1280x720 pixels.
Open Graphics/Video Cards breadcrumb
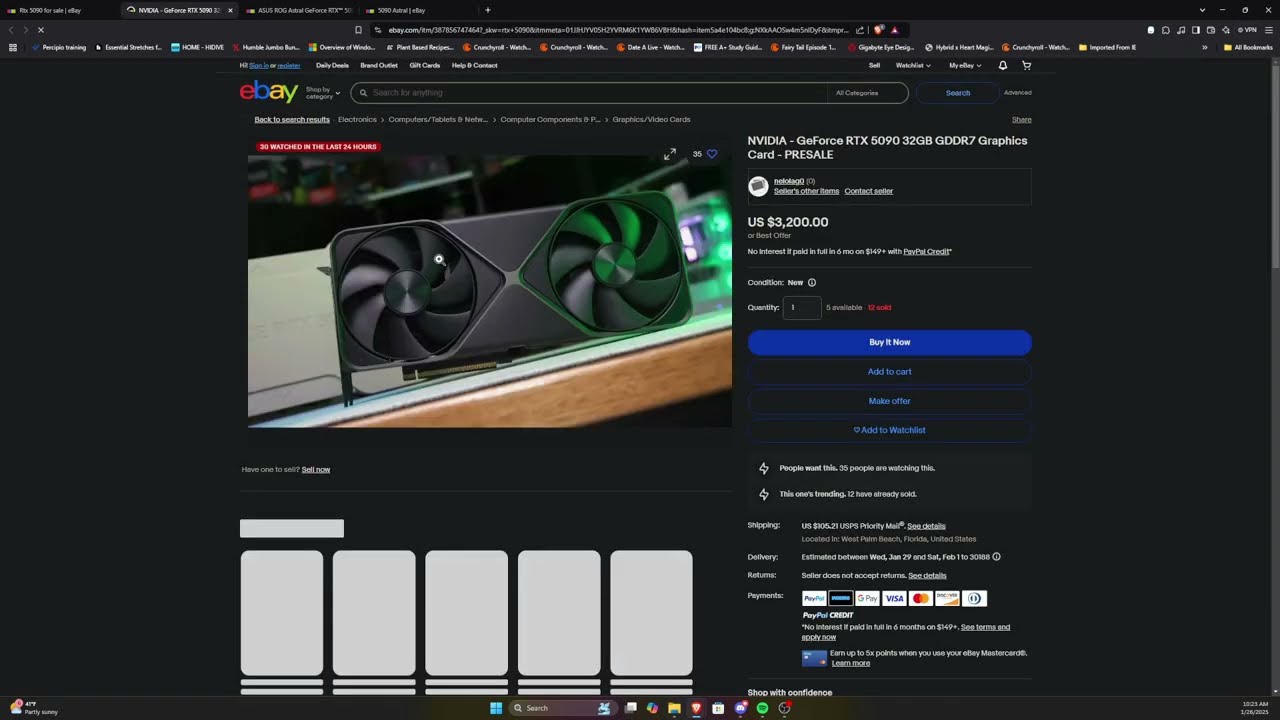651,119
